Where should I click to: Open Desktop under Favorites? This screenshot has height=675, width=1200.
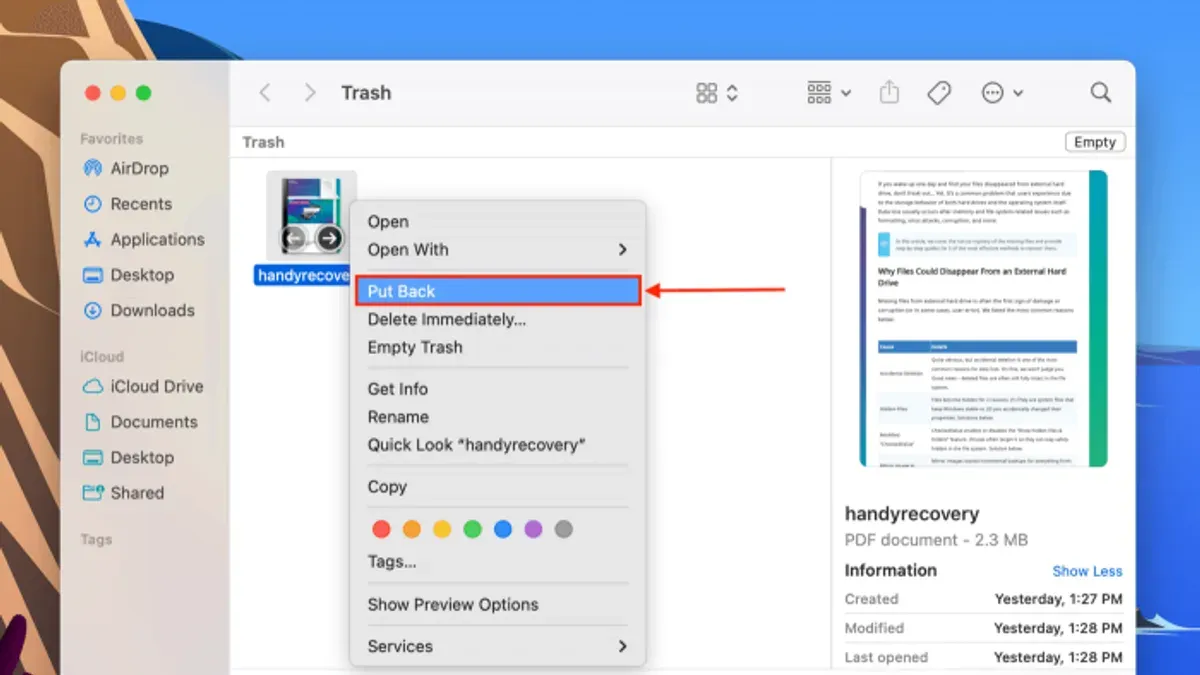click(x=128, y=275)
